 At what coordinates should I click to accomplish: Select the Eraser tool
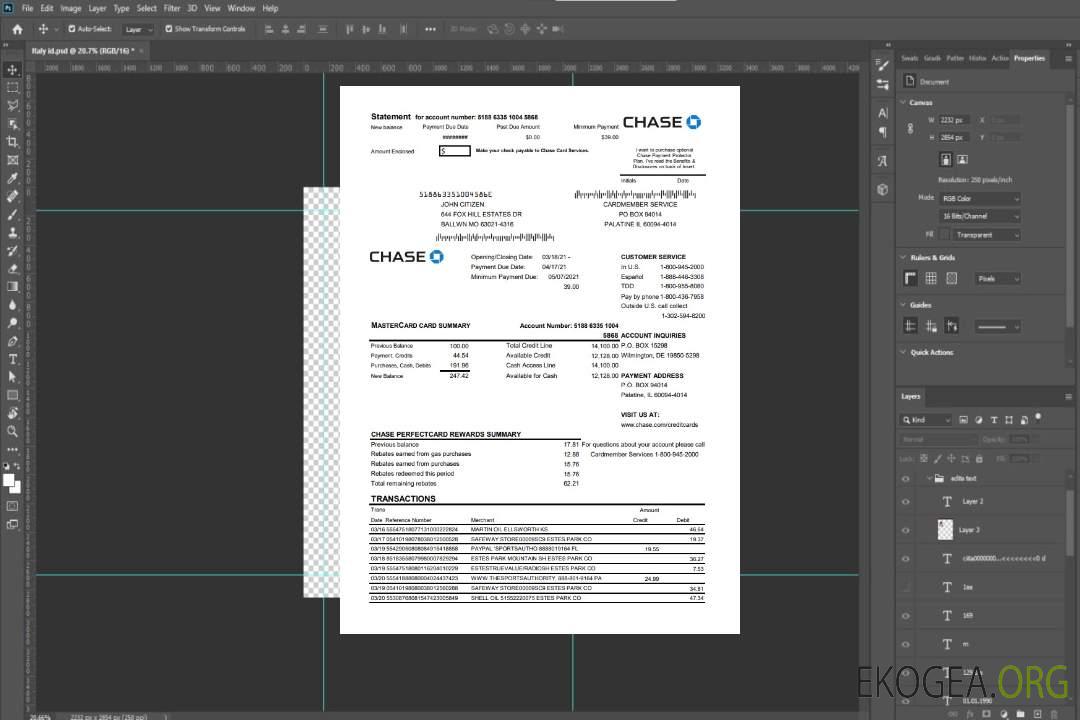(x=12, y=269)
